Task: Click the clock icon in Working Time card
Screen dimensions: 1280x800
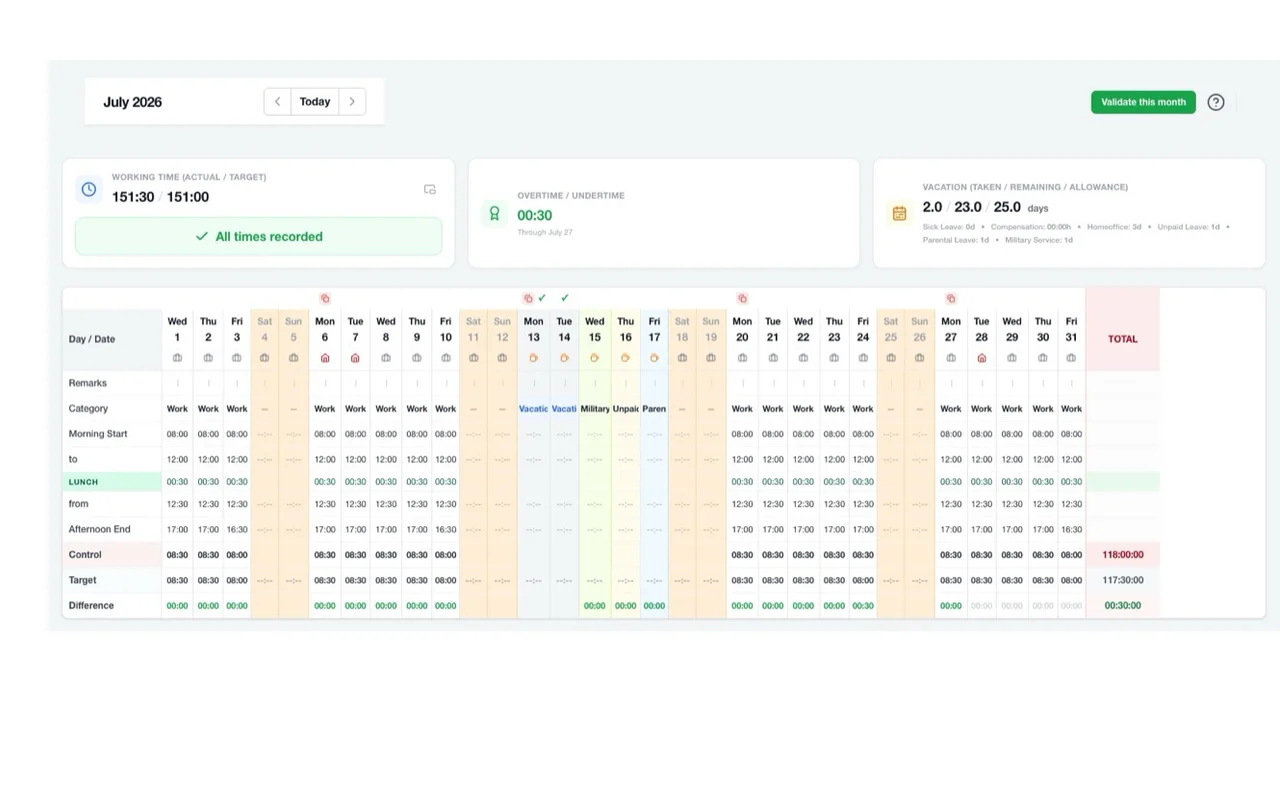Action: [89, 189]
